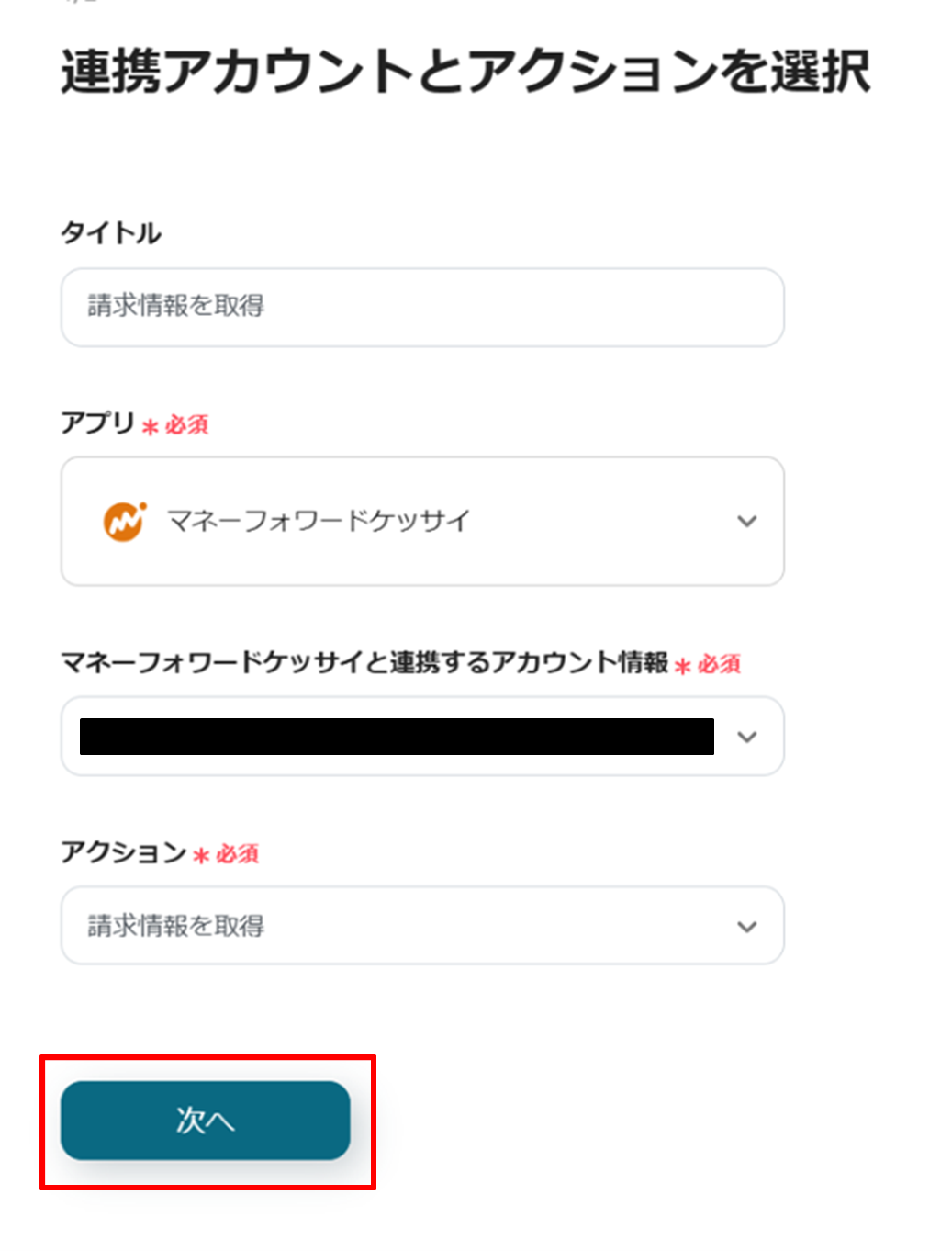Click the Money Forward Kessai orange logo
952x1251 pixels.
124,521
